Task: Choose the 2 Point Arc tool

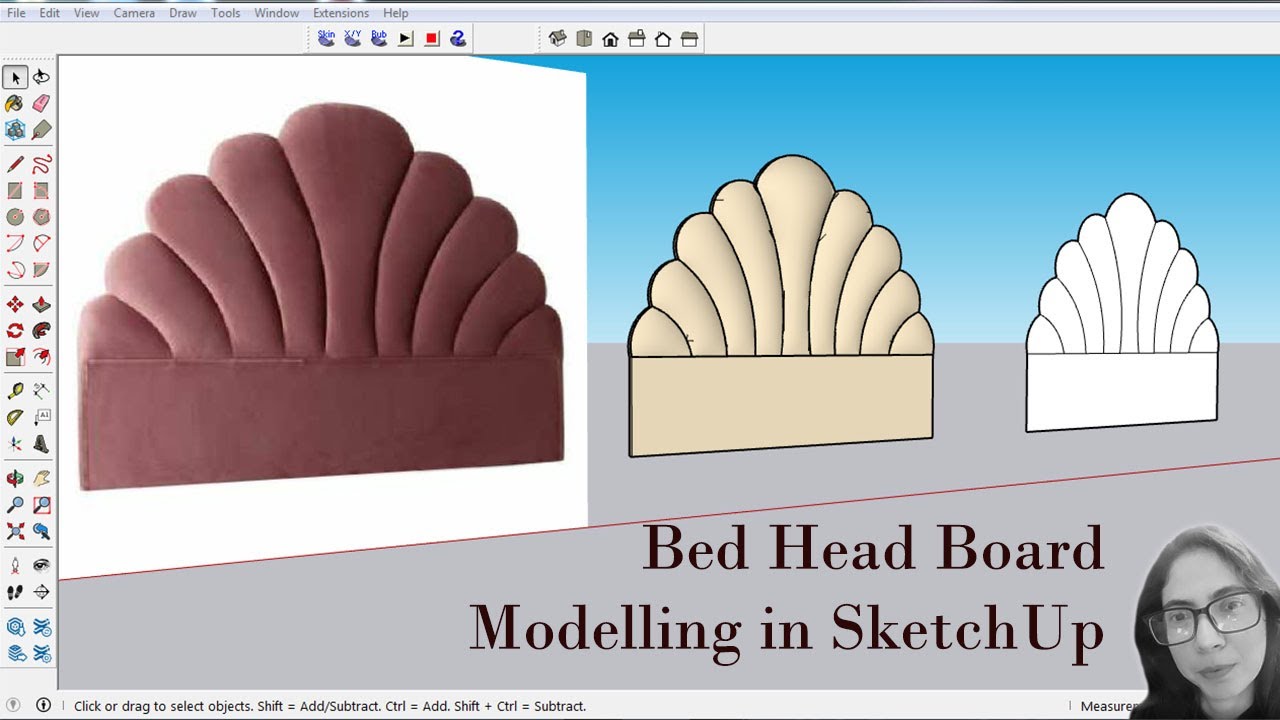Action: [41, 243]
